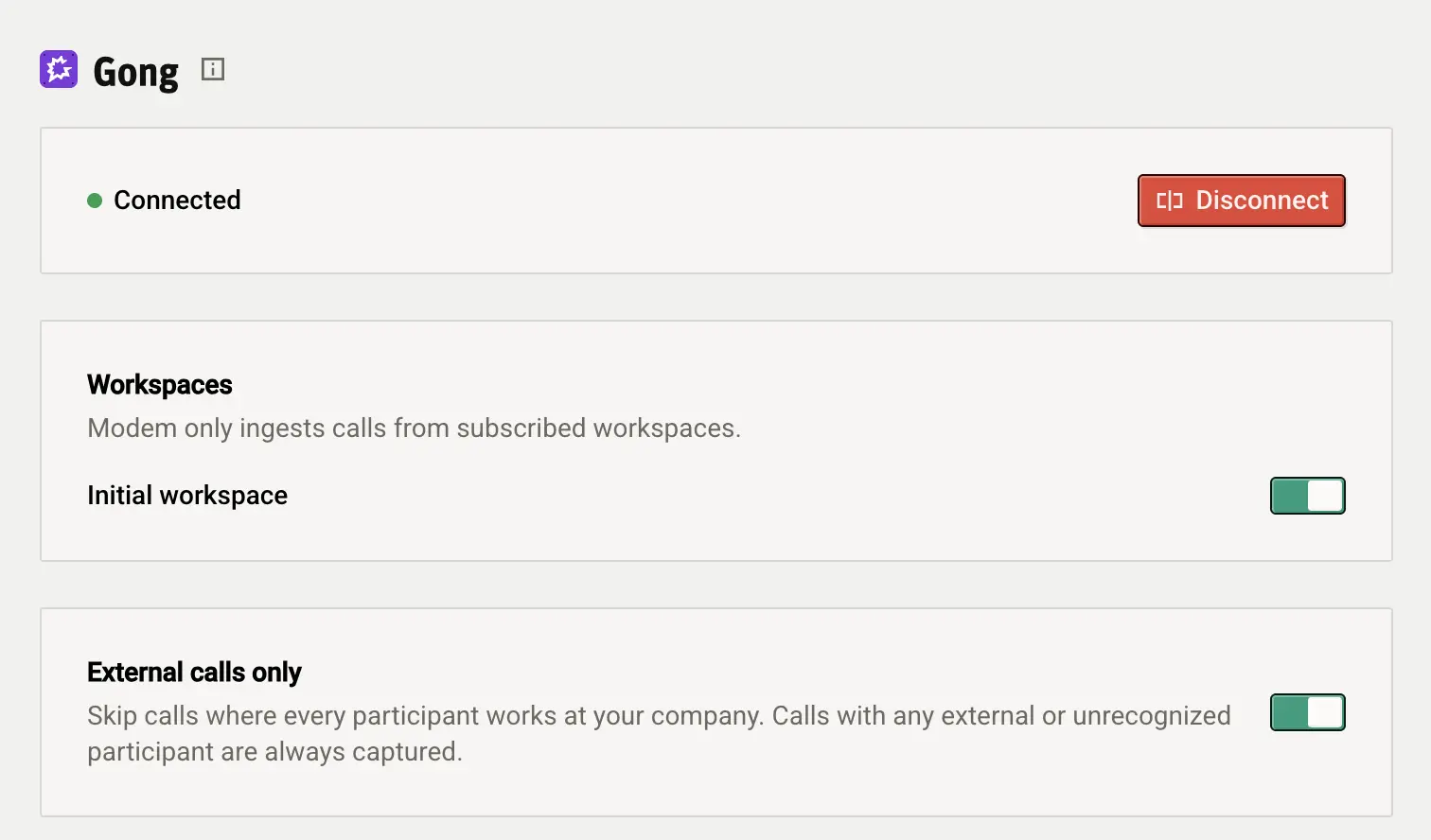Disable the External calls only switch

(1308, 712)
